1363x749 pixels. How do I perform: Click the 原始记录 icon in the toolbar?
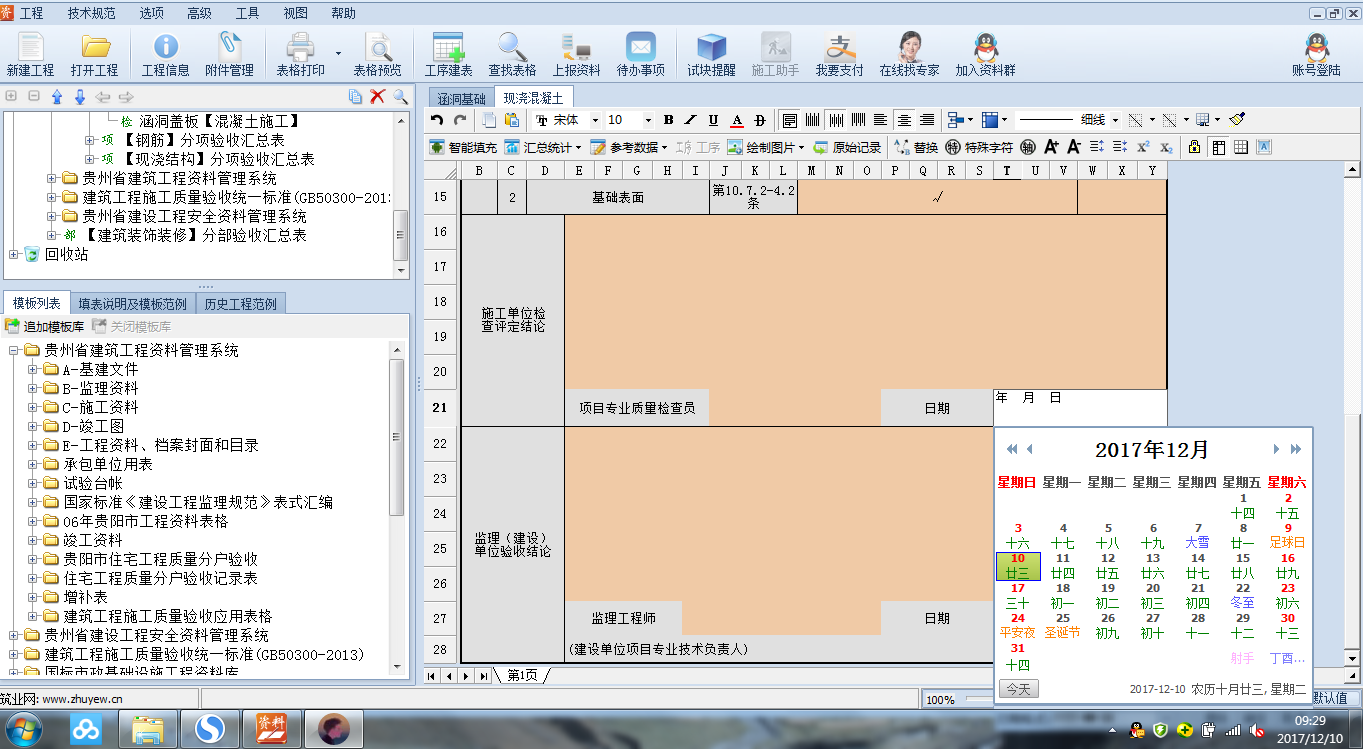pyautogui.click(x=847, y=147)
